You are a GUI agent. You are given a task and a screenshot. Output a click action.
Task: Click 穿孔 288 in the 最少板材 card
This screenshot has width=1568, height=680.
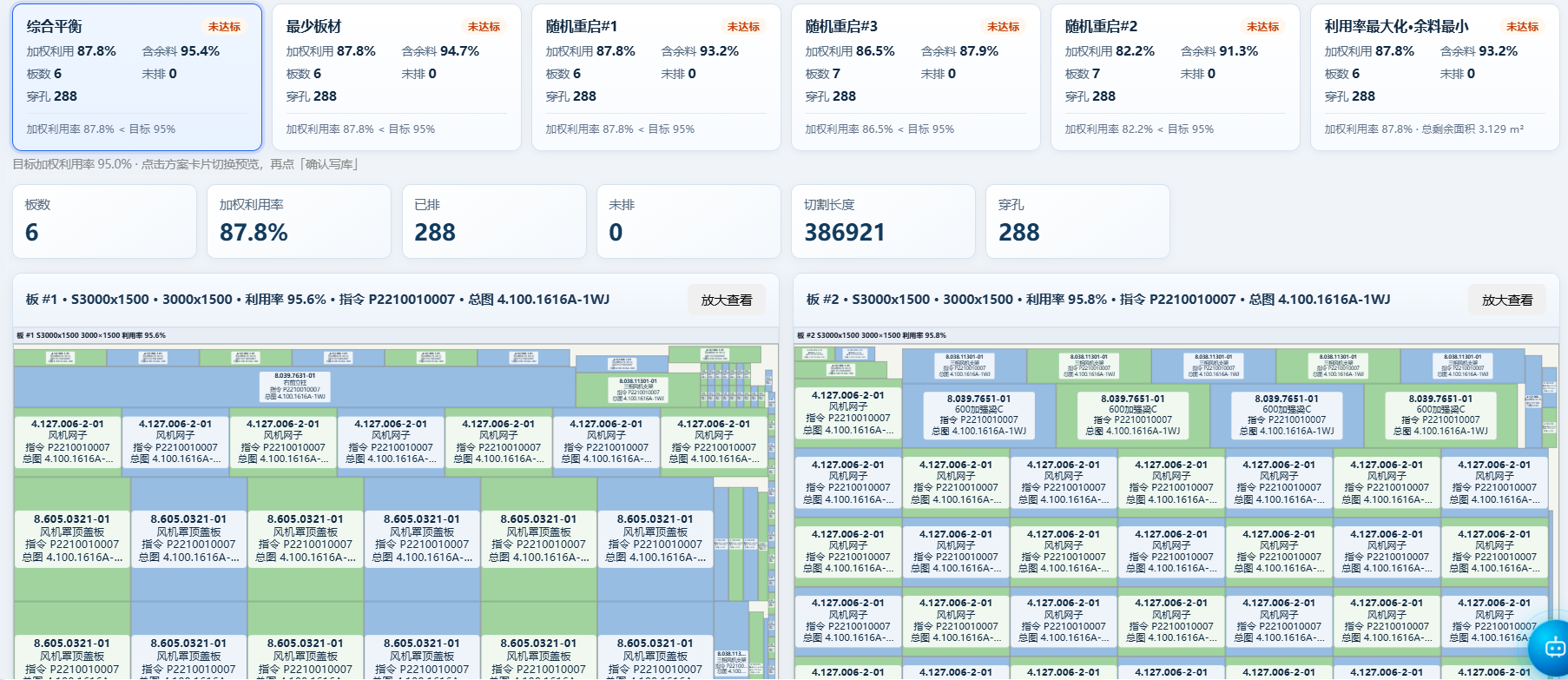tap(311, 96)
